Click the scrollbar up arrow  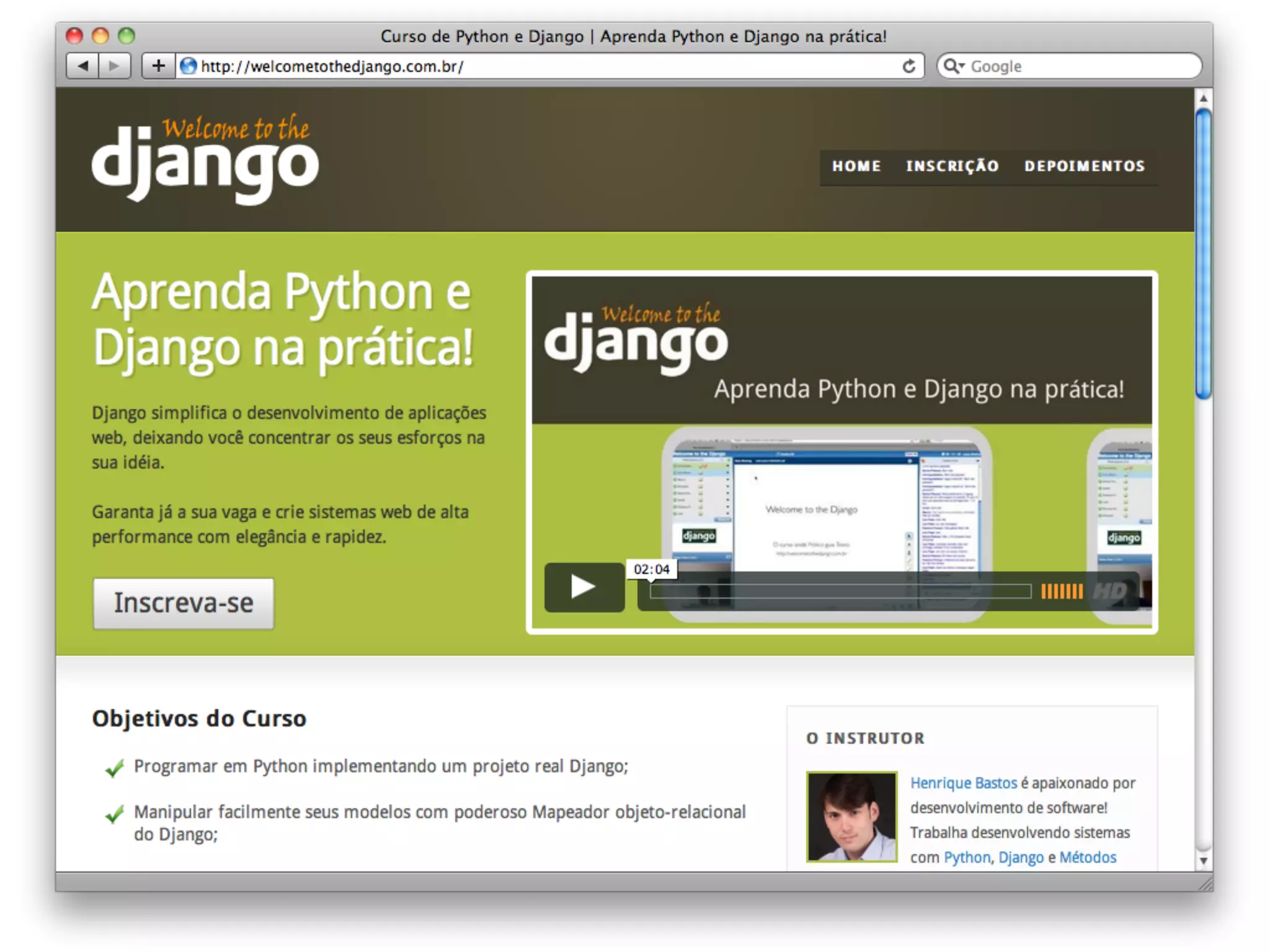1203,98
